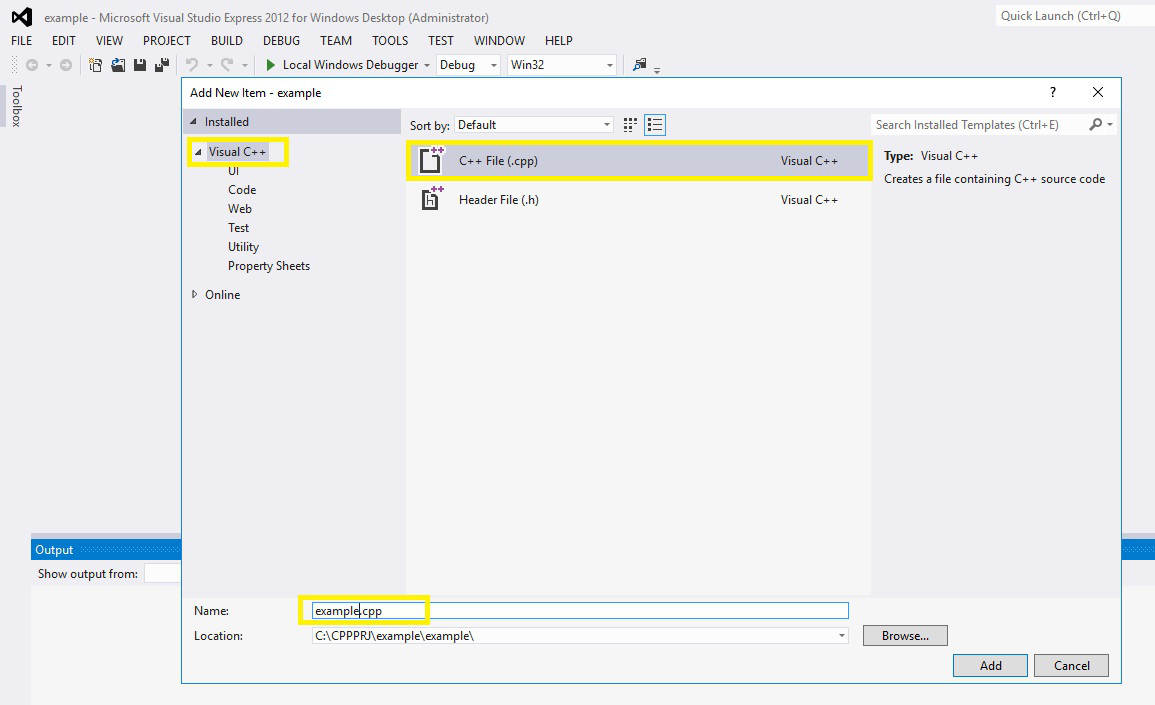The width and height of the screenshot is (1155, 705).
Task: Click the Find in Files toolbar icon
Action: pyautogui.click(x=639, y=65)
